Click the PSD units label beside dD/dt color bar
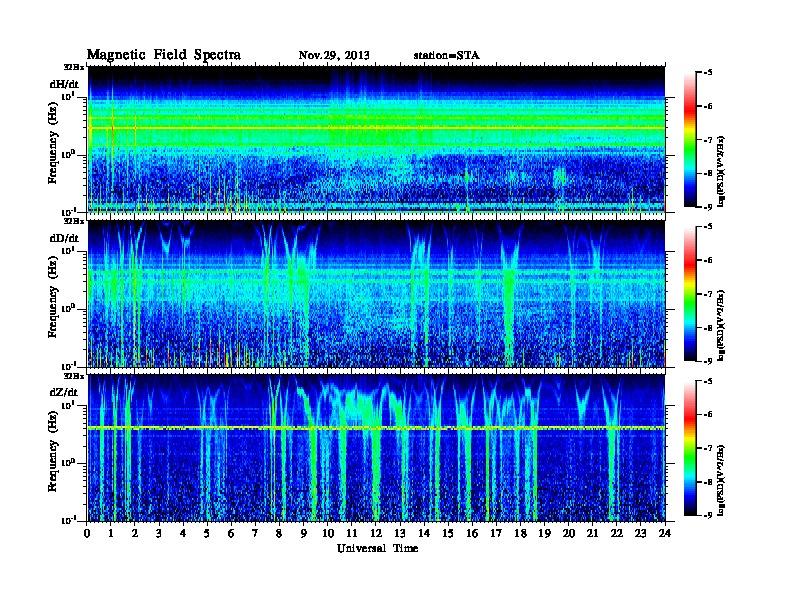This screenshot has height=612, width=792. point(721,325)
